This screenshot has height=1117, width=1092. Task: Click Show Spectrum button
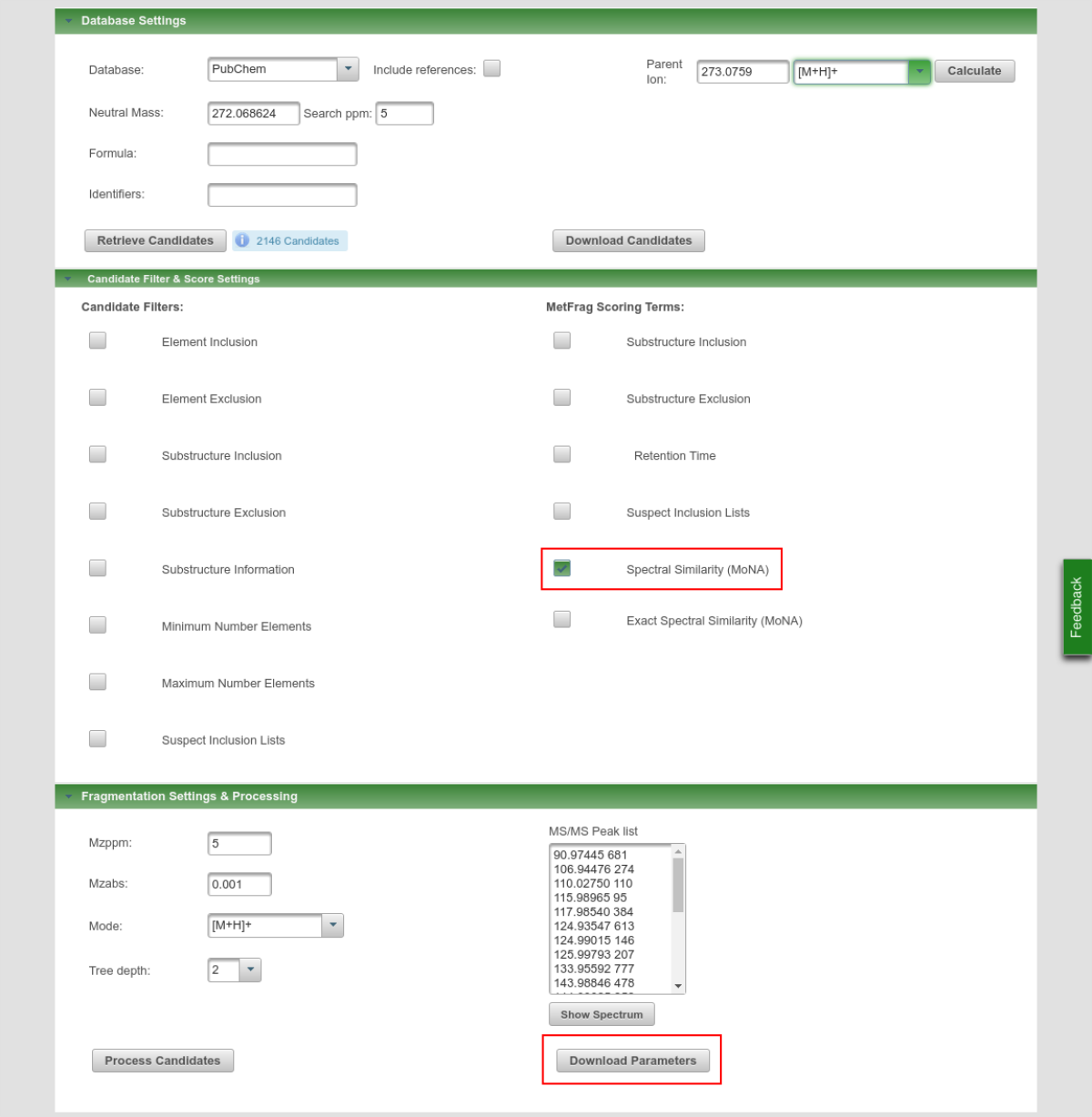coord(602,1014)
